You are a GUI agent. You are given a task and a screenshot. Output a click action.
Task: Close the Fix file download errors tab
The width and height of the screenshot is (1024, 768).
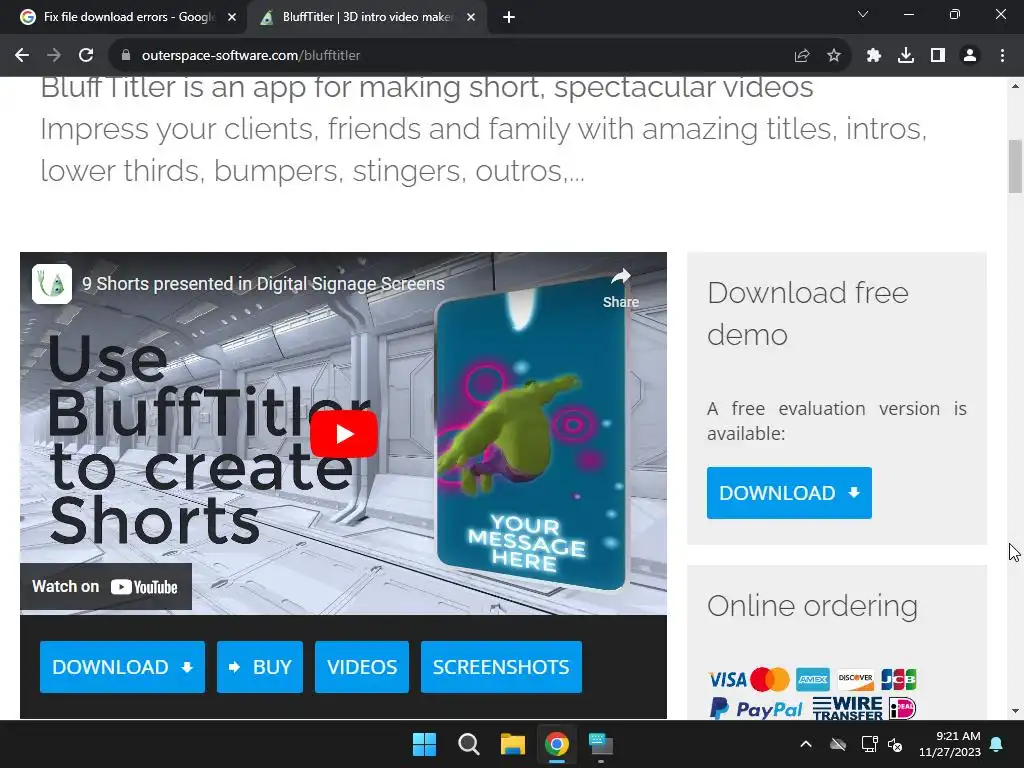coord(232,18)
